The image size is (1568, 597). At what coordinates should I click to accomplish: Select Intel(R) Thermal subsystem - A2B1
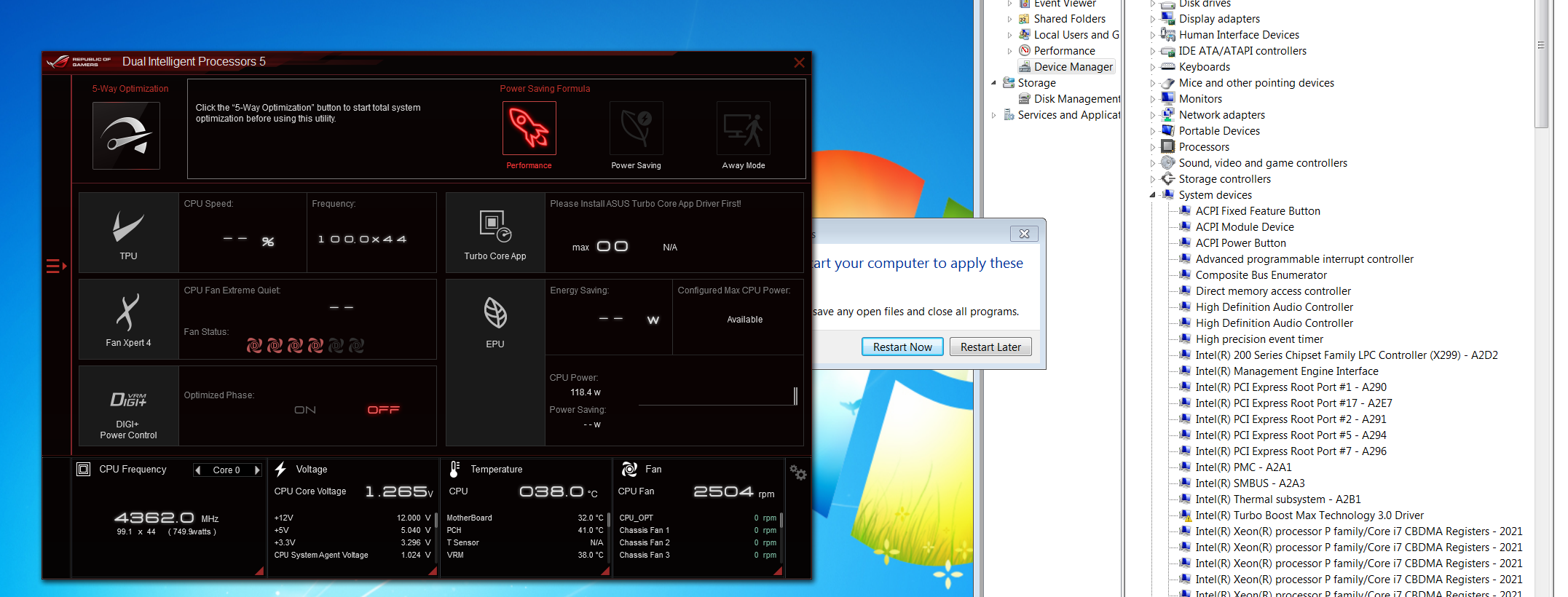[x=1277, y=499]
